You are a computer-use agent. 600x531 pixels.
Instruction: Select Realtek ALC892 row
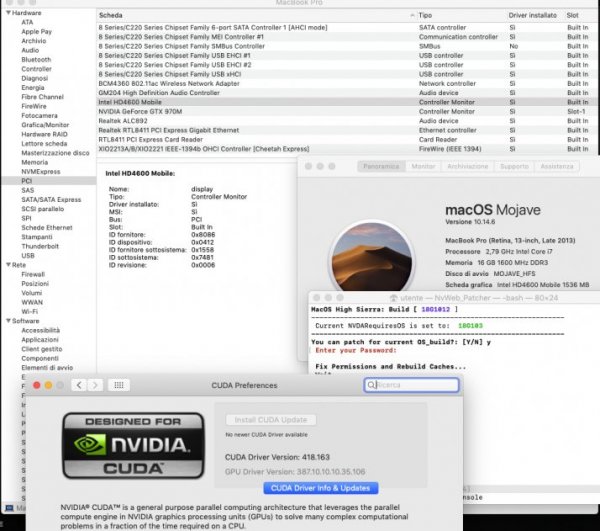pyautogui.click(x=346, y=121)
